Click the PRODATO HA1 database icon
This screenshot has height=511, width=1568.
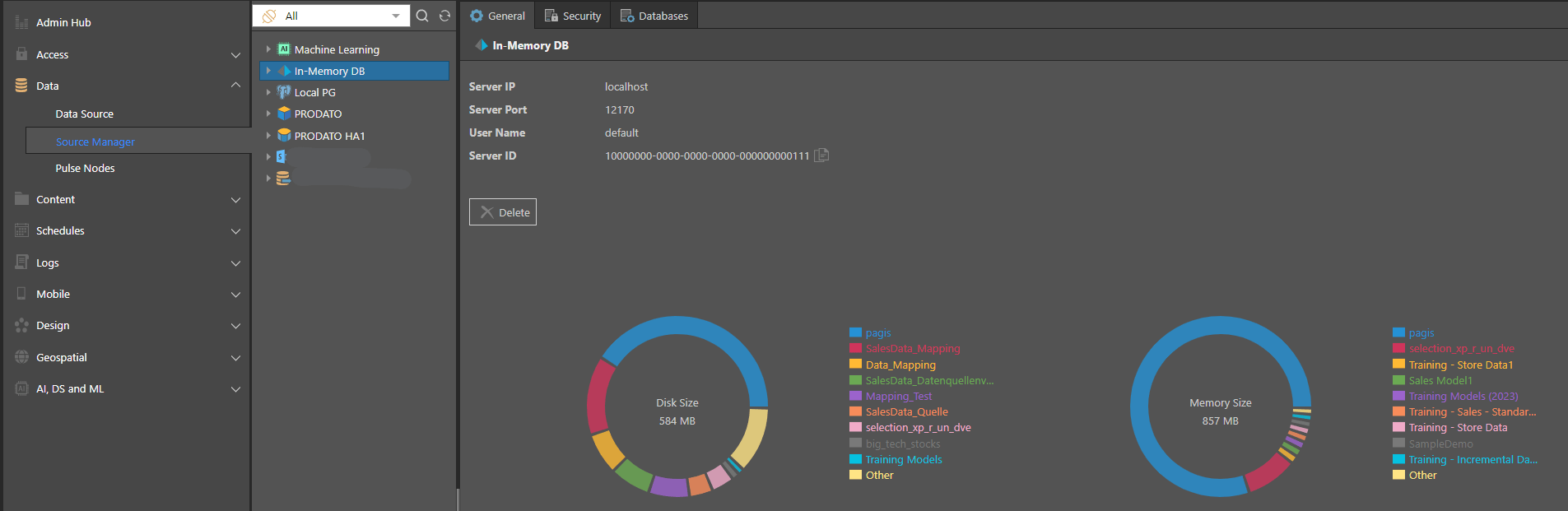[284, 135]
